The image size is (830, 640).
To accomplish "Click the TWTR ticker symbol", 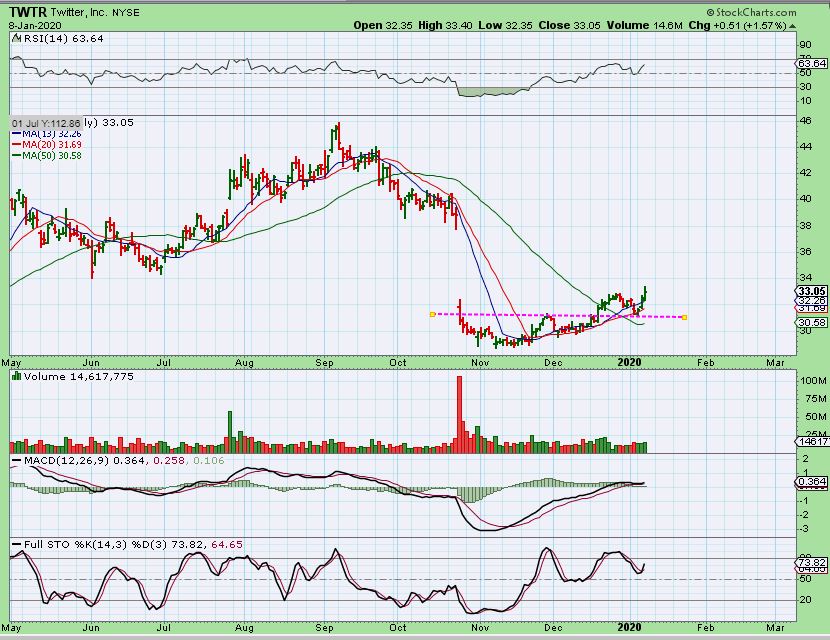I will [28, 11].
